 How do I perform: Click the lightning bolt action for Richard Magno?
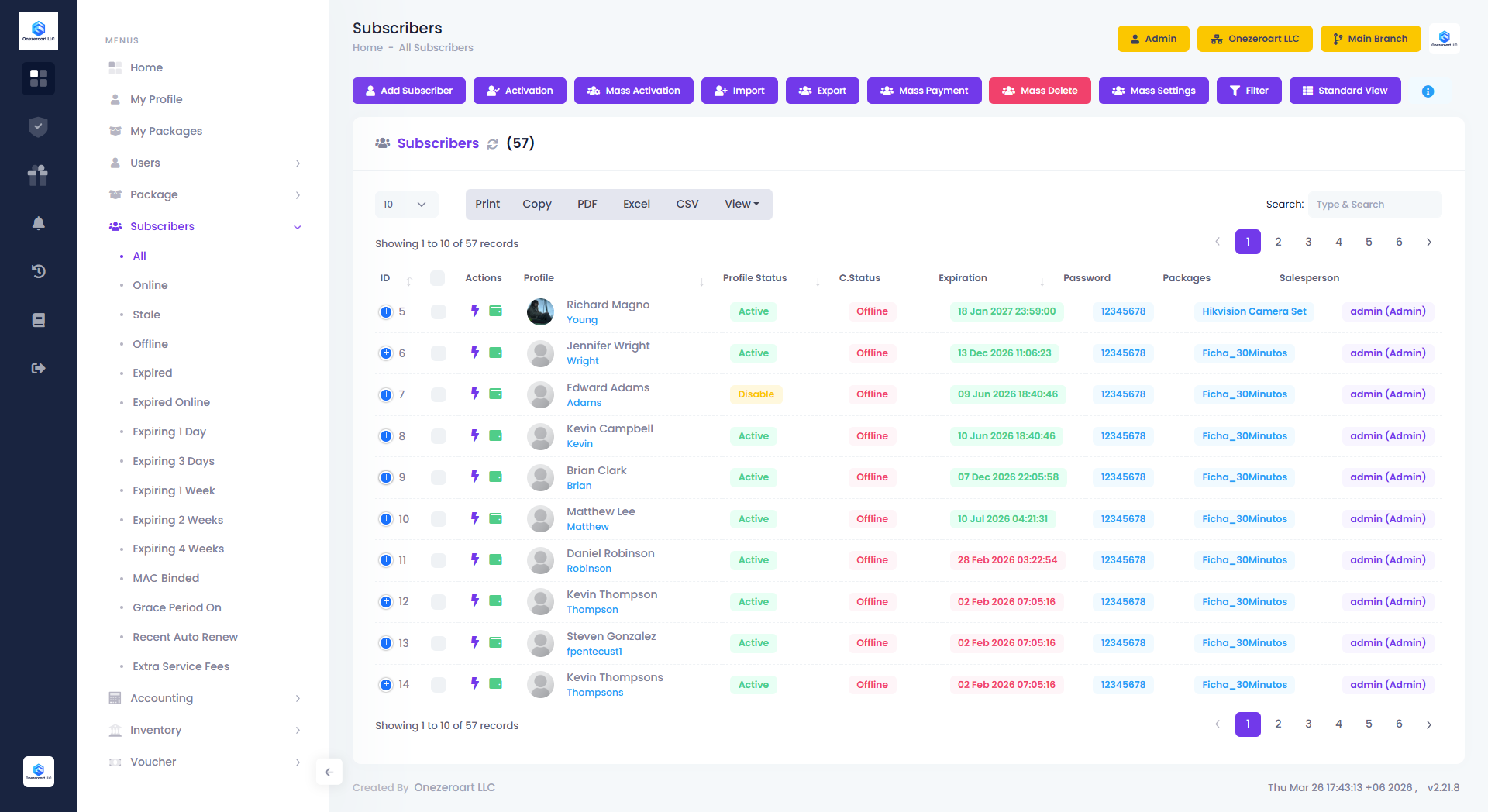[x=475, y=311]
